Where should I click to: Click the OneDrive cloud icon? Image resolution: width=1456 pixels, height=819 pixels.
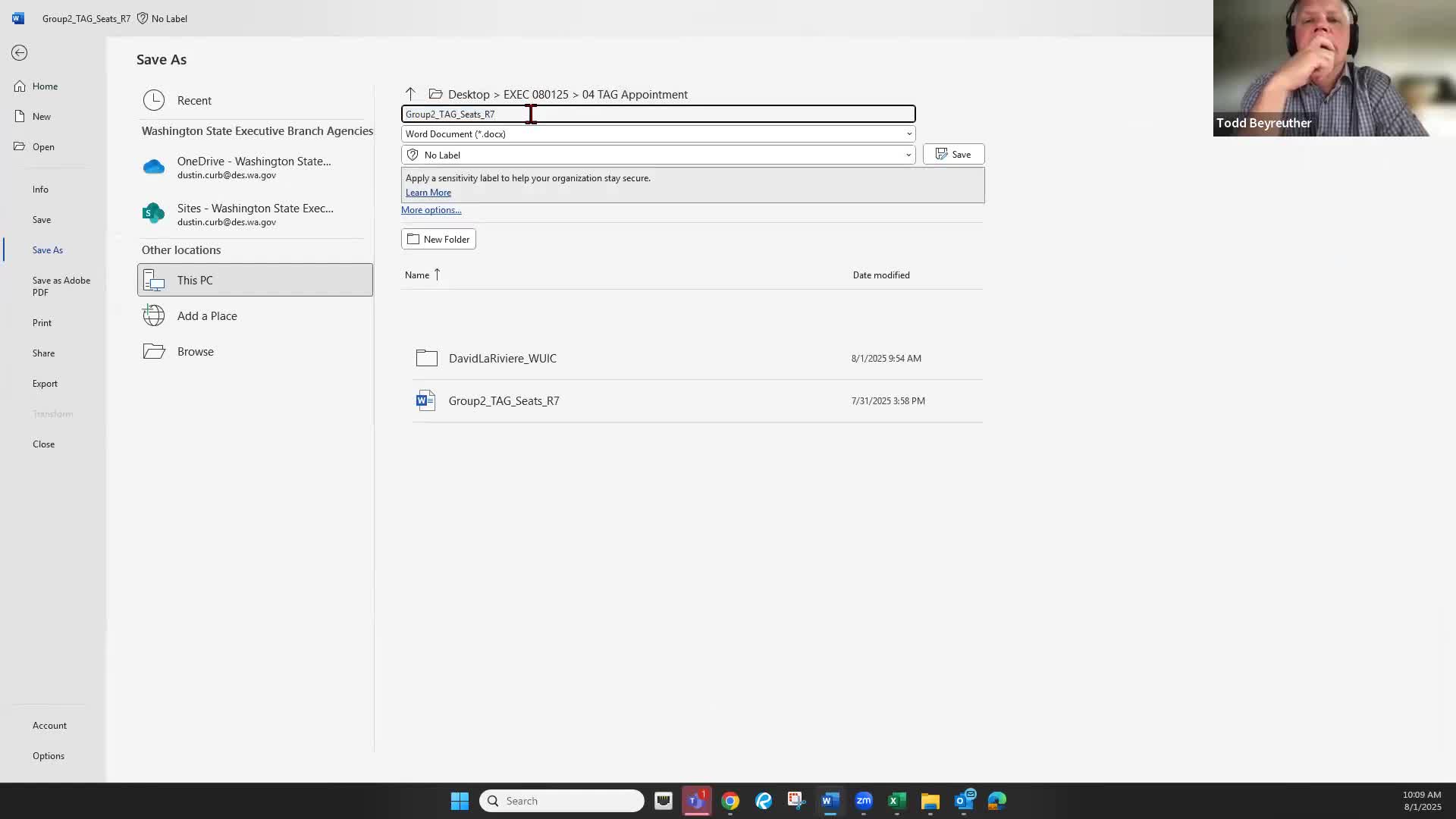click(x=154, y=167)
